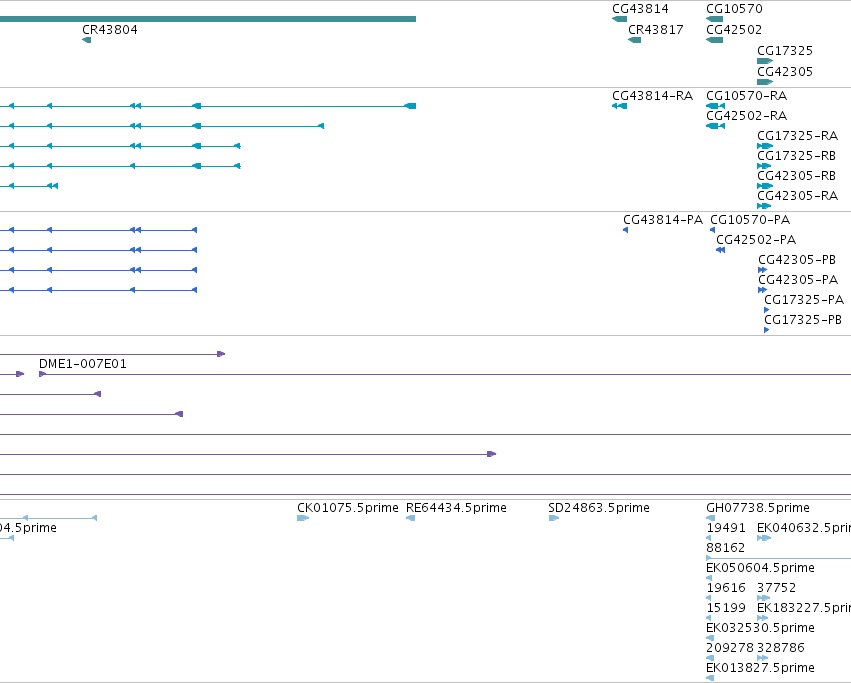Click the CK01075.5prime arrow glyph
The image size is (851, 683).
pyautogui.click(x=303, y=518)
